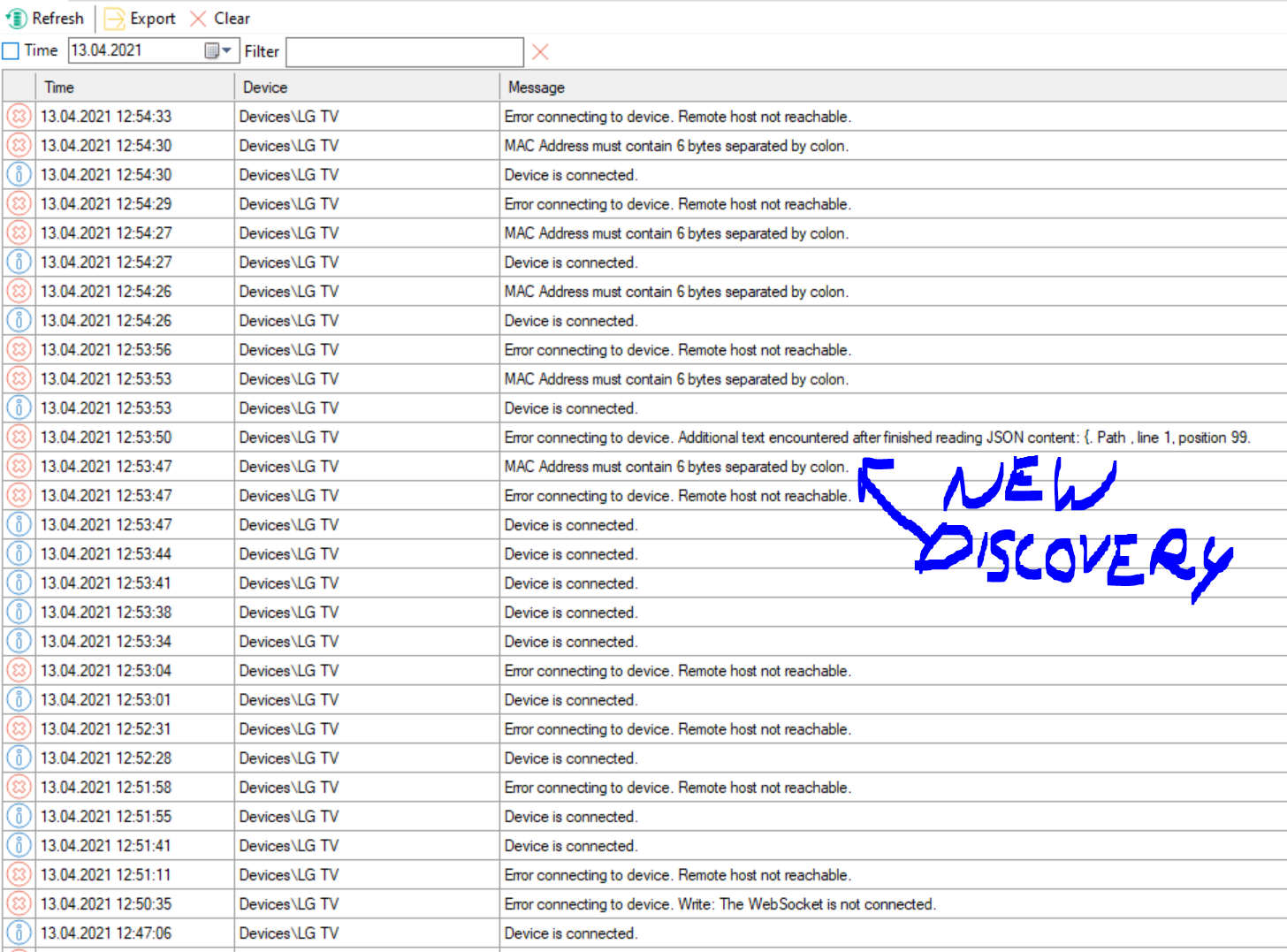
Task: Click info icon of 12:47:06 entry
Action: point(19,933)
